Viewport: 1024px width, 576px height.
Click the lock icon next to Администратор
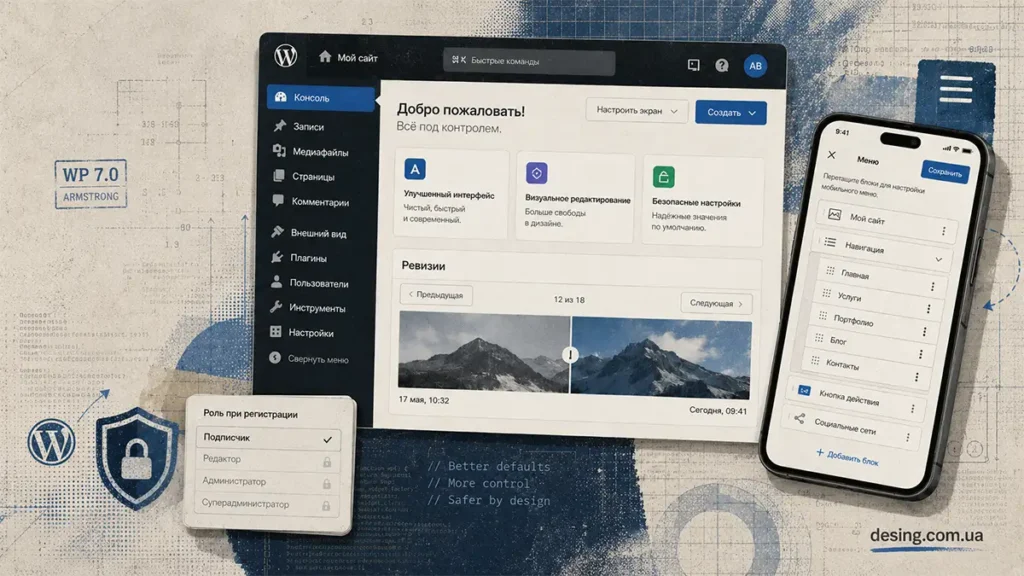click(326, 484)
